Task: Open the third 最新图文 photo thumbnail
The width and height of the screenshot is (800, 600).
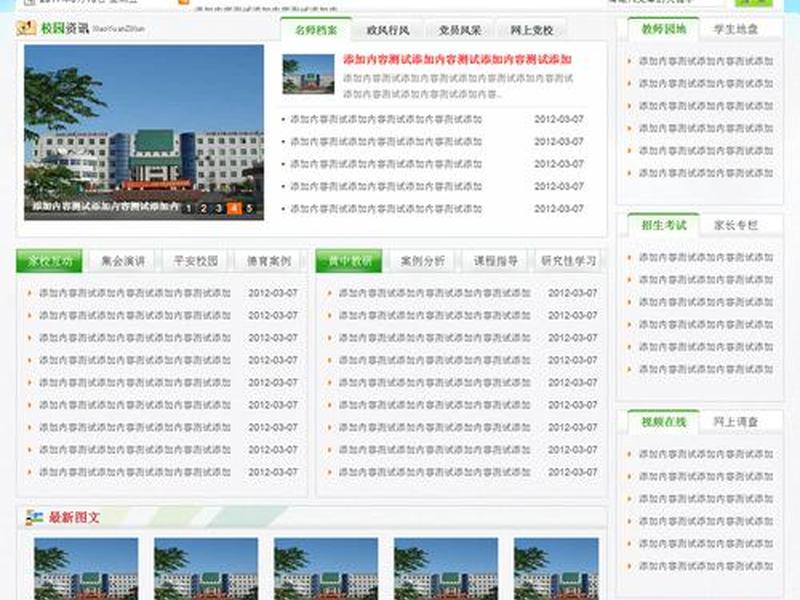Action: click(x=326, y=568)
